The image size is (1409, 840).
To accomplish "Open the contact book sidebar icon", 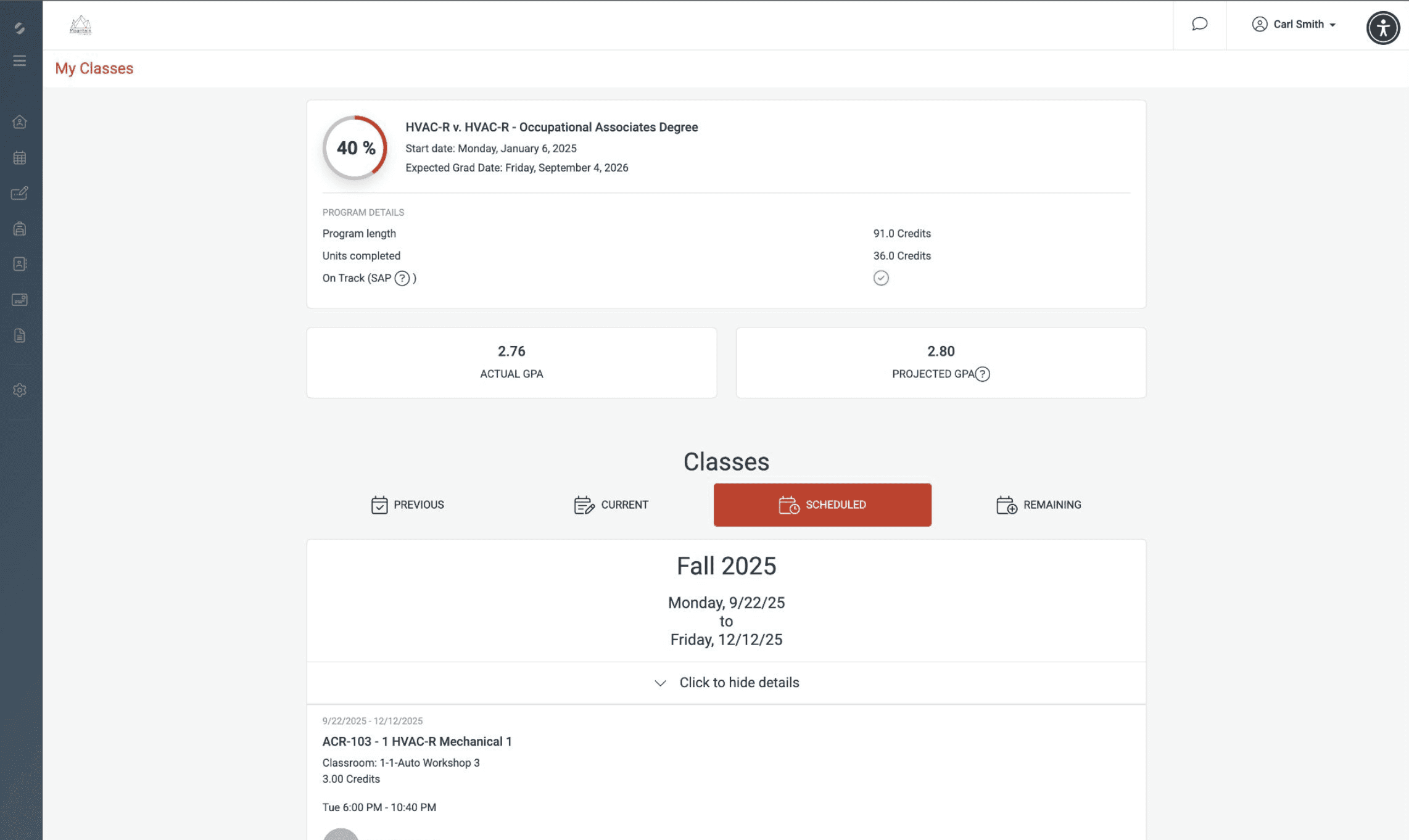I will pyautogui.click(x=20, y=264).
